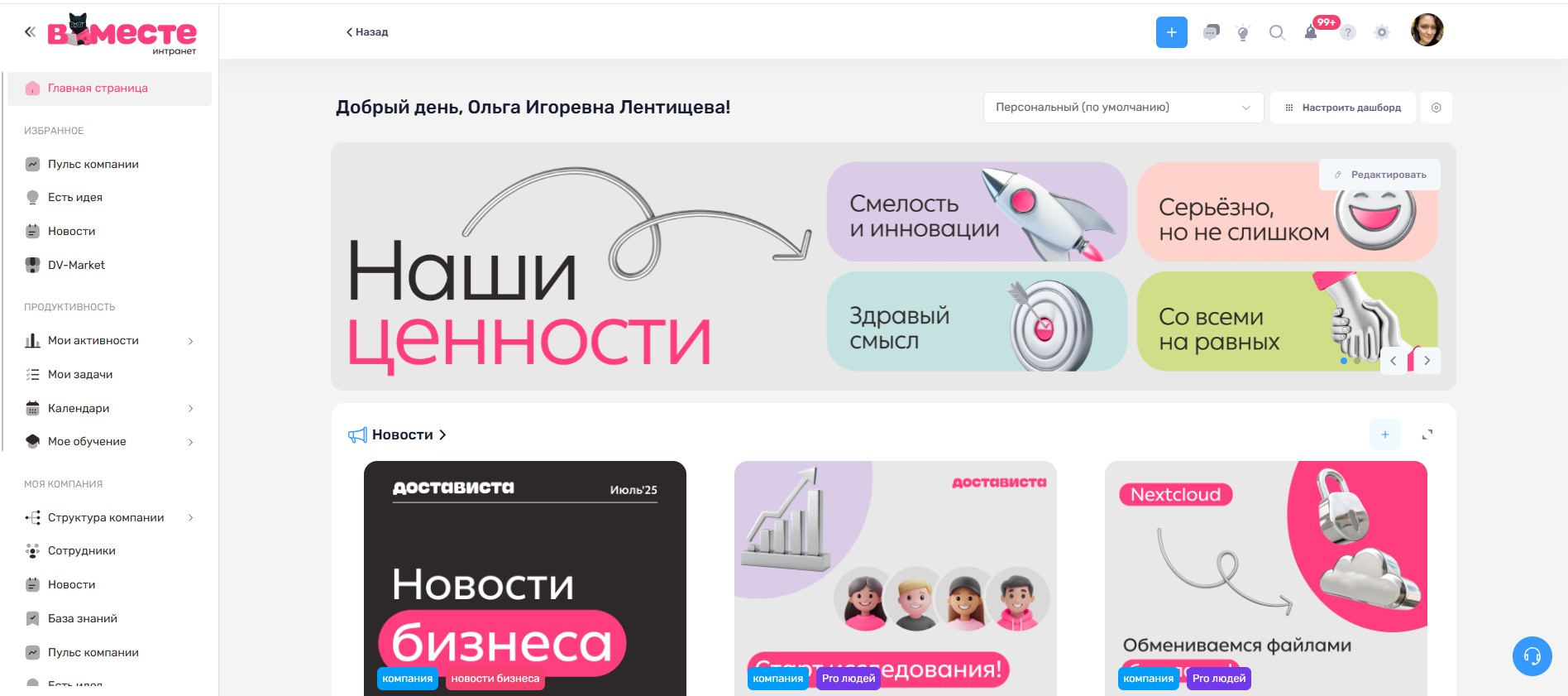Open search with the magnifier icon
This screenshot has height=696, width=1568.
(1277, 32)
